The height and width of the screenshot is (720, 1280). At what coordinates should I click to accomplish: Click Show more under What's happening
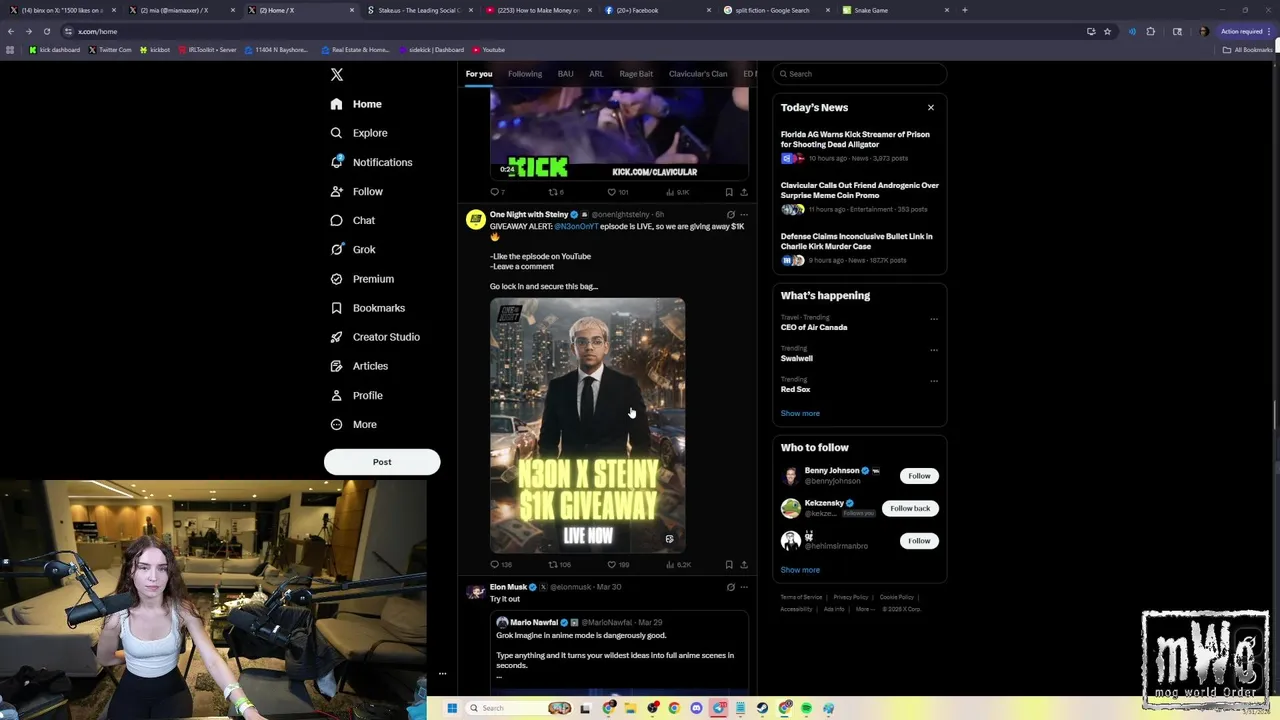(800, 413)
